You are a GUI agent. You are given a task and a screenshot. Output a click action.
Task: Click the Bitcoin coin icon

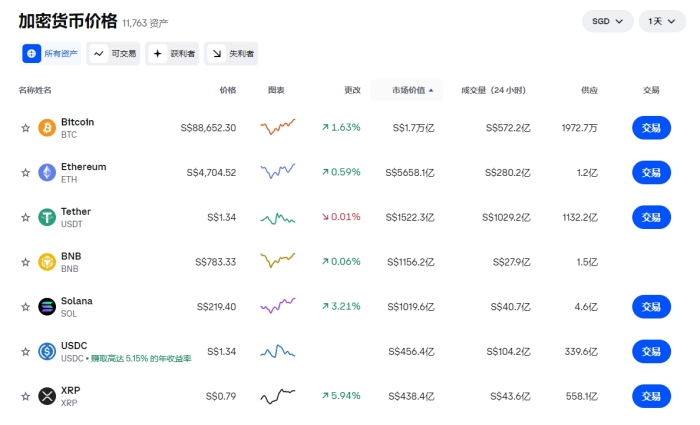coord(47,128)
